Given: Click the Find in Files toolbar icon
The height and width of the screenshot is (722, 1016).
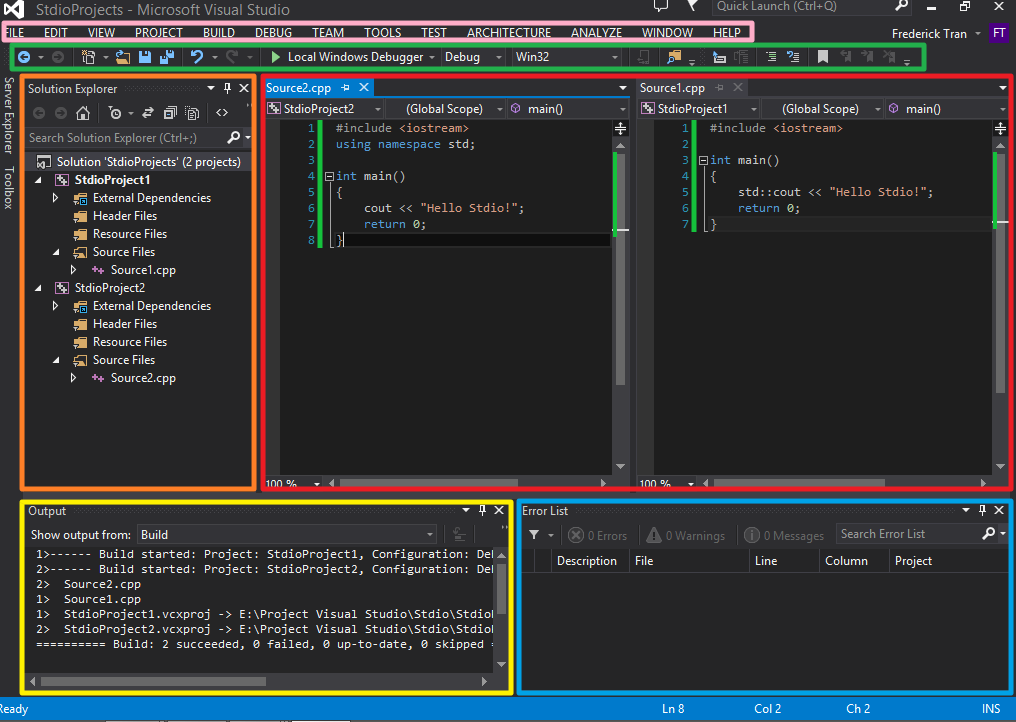Looking at the screenshot, I should coord(674,57).
